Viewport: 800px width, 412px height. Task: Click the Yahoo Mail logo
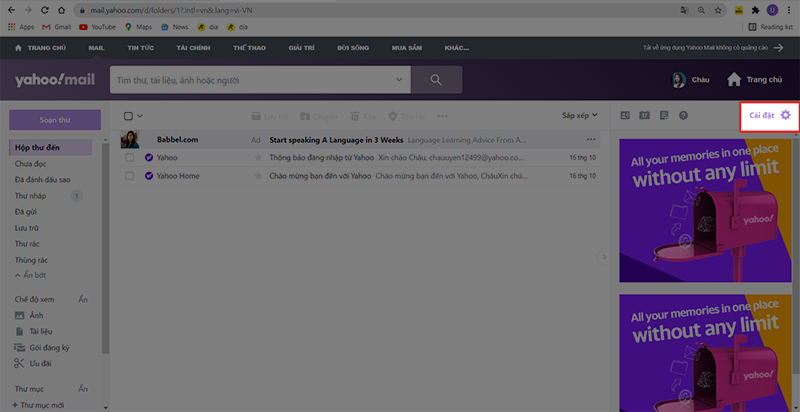coord(55,80)
